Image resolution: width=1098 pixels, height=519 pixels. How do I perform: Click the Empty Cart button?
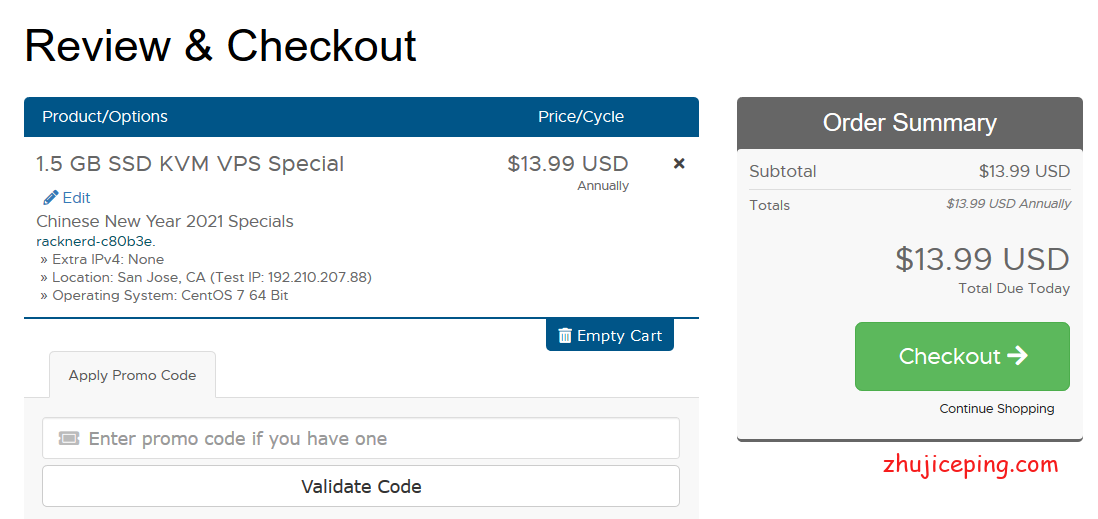tap(609, 335)
